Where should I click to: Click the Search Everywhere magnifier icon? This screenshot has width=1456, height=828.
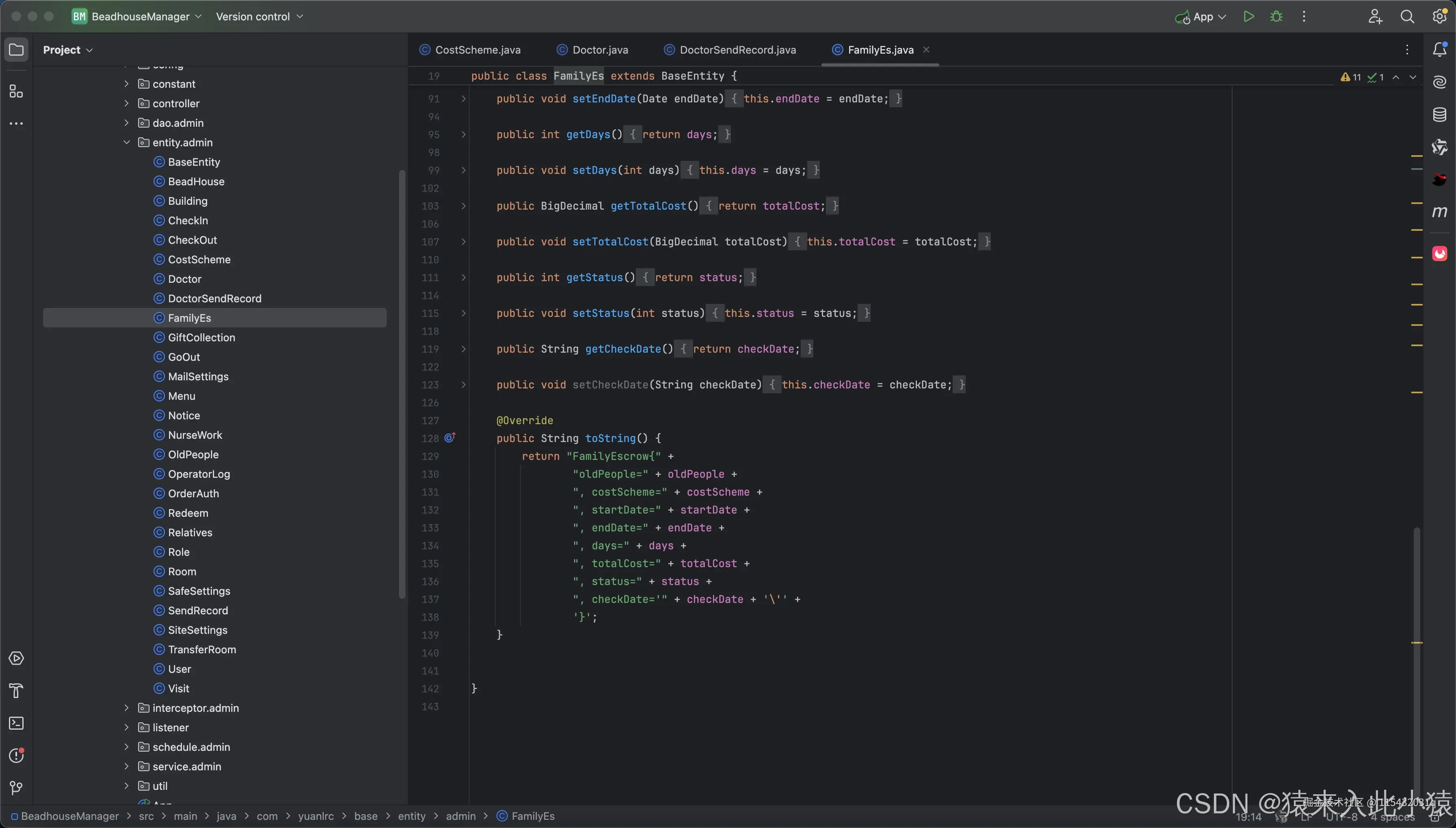[1407, 17]
